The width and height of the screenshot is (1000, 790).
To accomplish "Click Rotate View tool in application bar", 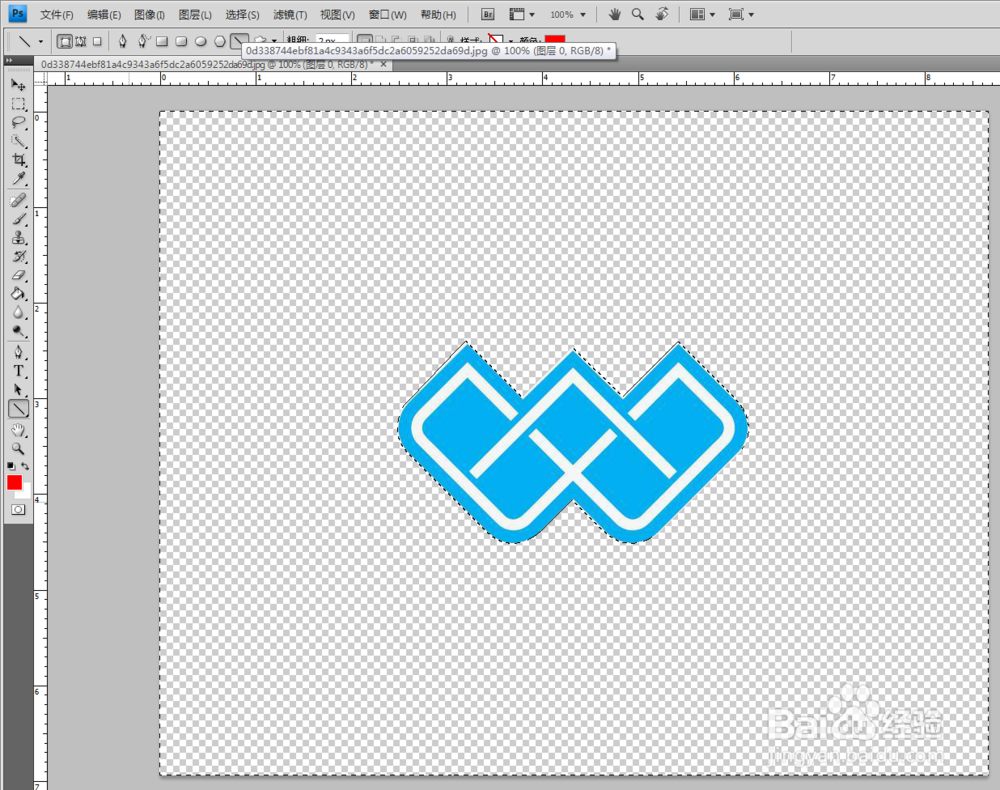I will [662, 14].
